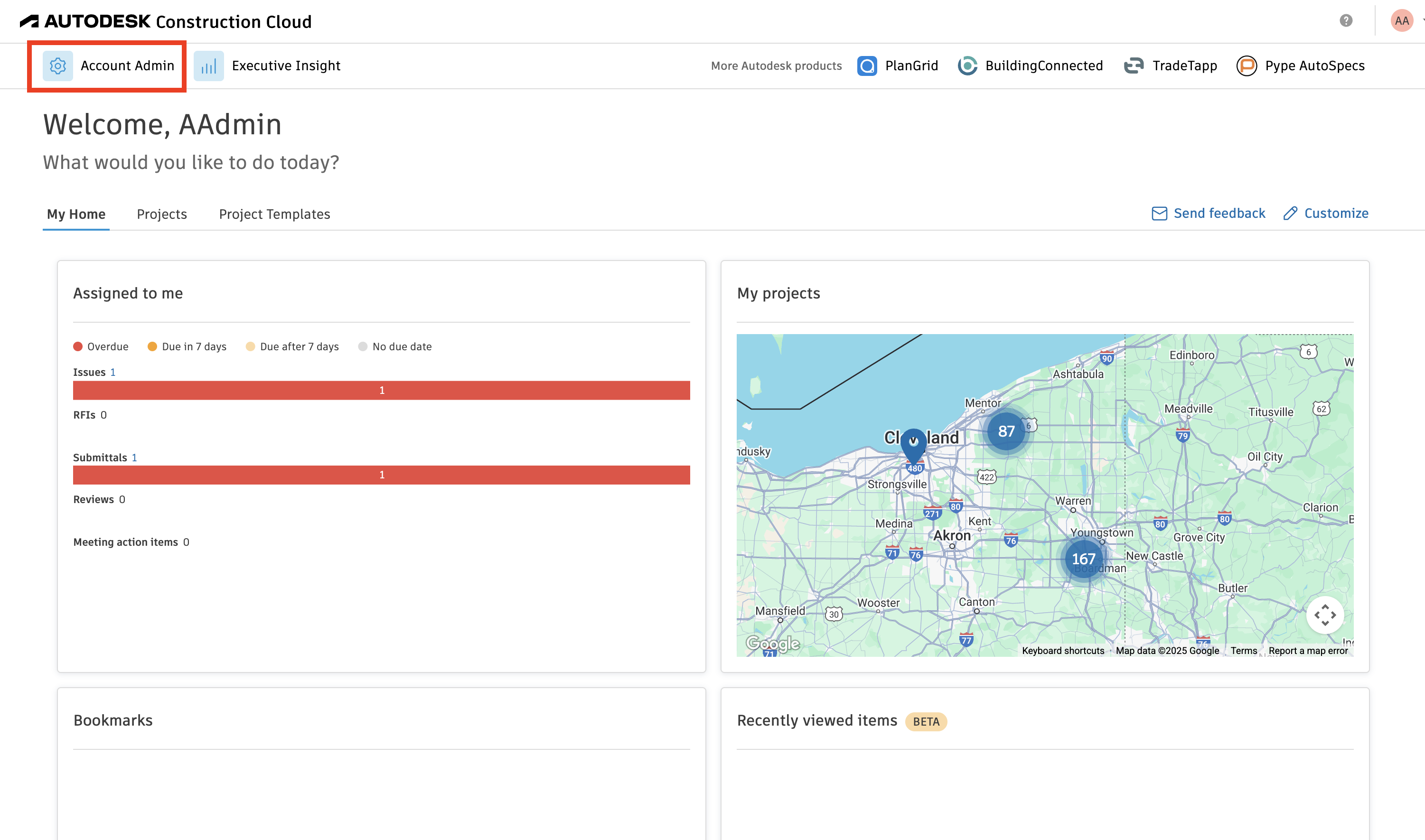The width and height of the screenshot is (1425, 840).
Task: Click the 167 project cluster on map
Action: 1083,559
